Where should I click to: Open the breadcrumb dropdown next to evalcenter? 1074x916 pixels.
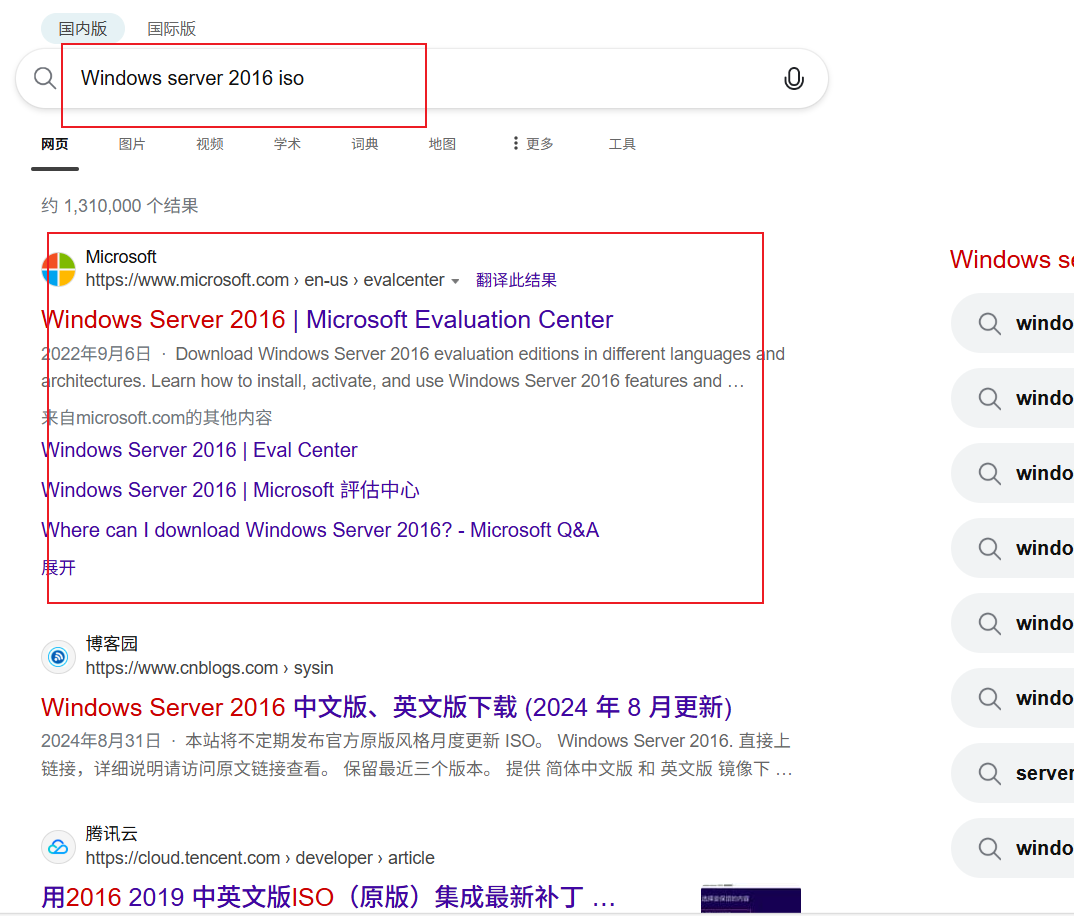[456, 281]
